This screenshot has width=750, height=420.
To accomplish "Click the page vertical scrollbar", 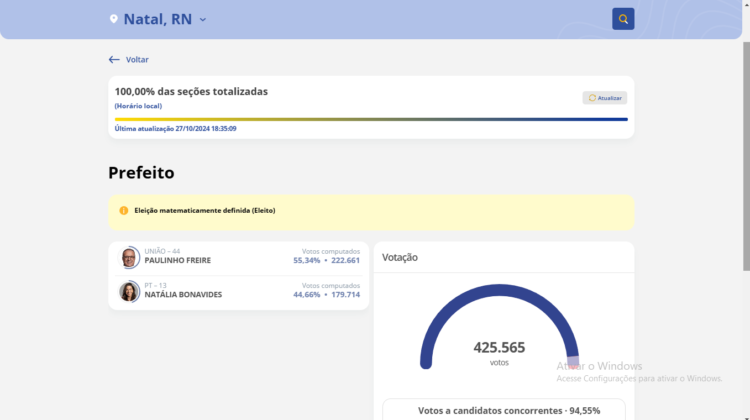I will (x=745, y=150).
